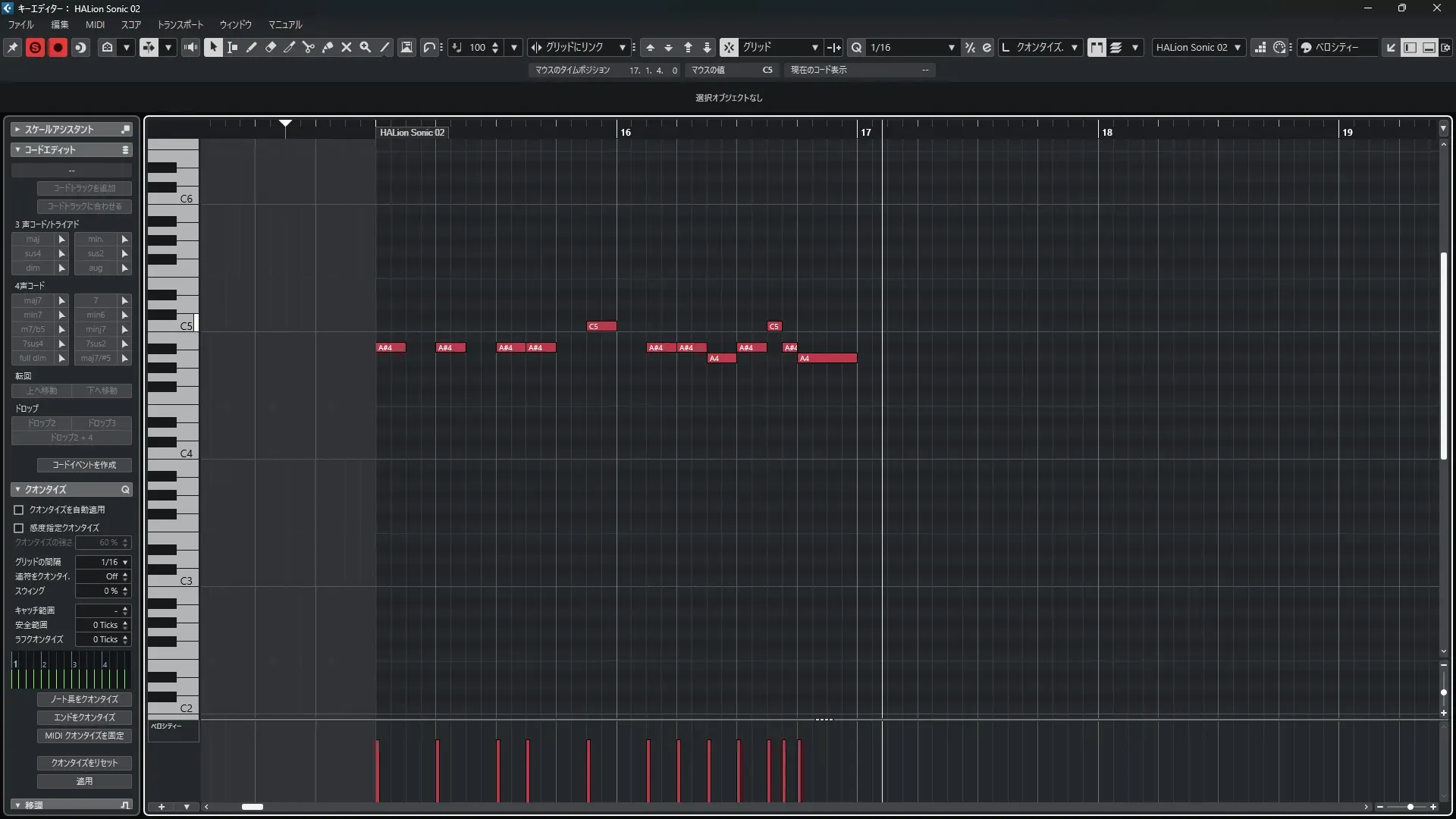Select the Erase tool
The width and height of the screenshot is (1456, 819).
pyautogui.click(x=271, y=47)
